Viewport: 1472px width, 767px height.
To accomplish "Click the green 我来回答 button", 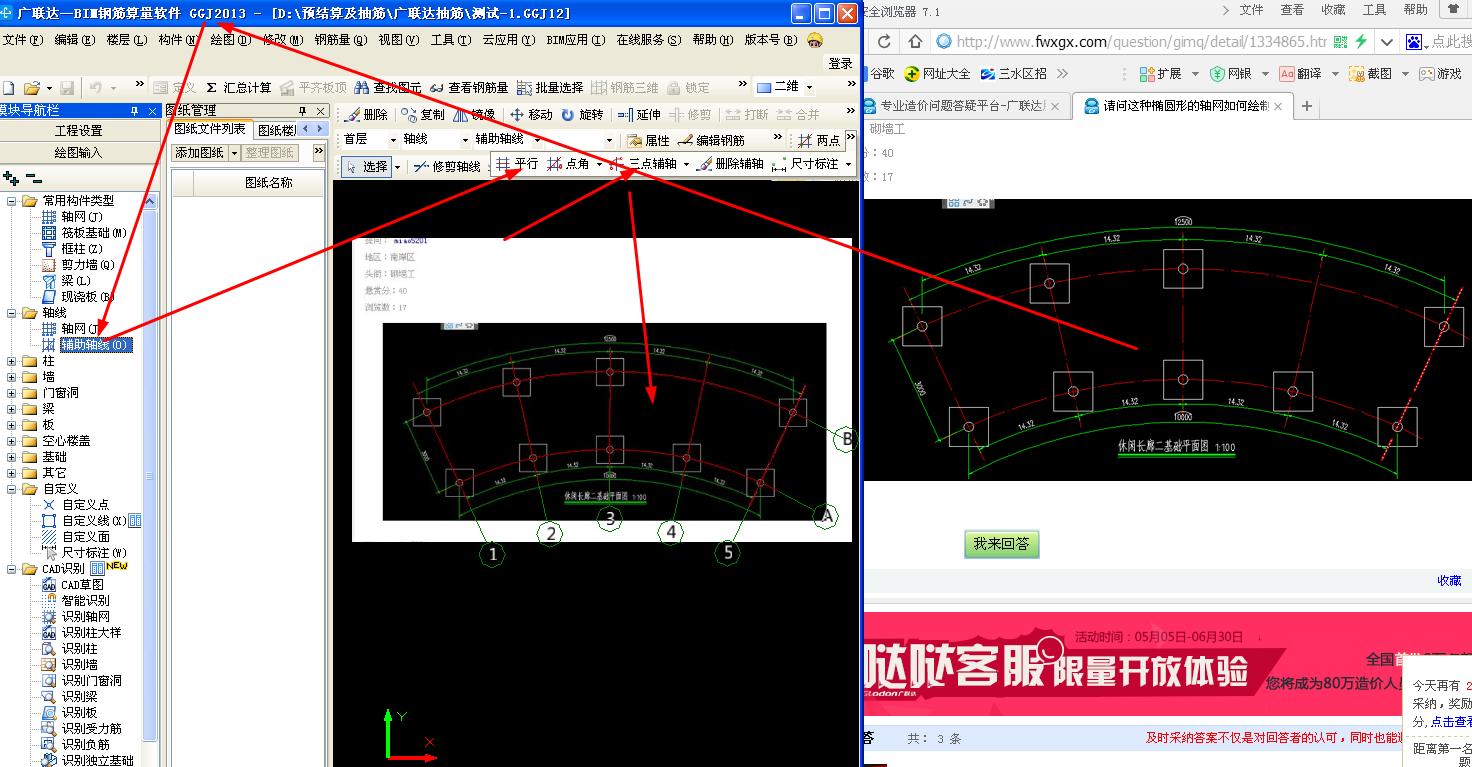I will 1001,544.
